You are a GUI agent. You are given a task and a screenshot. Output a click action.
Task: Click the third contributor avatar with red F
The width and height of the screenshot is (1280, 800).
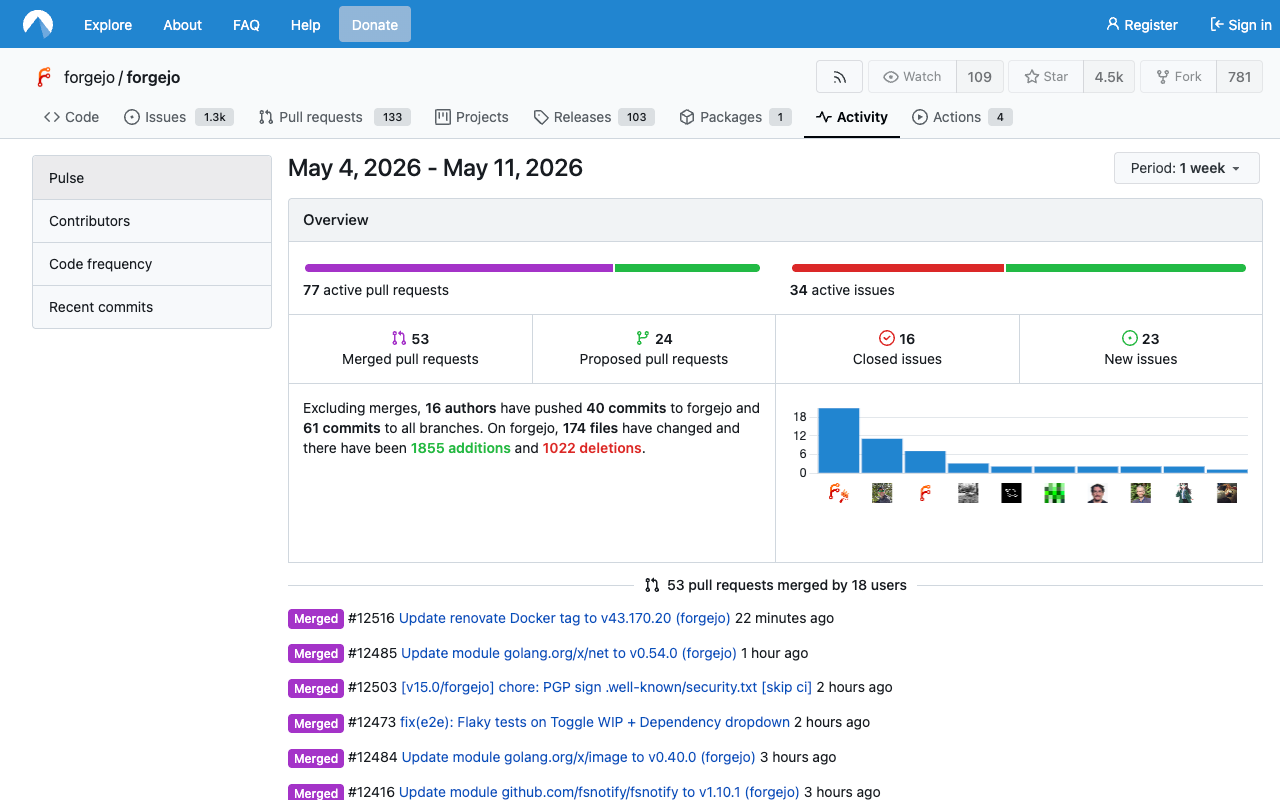click(x=925, y=493)
